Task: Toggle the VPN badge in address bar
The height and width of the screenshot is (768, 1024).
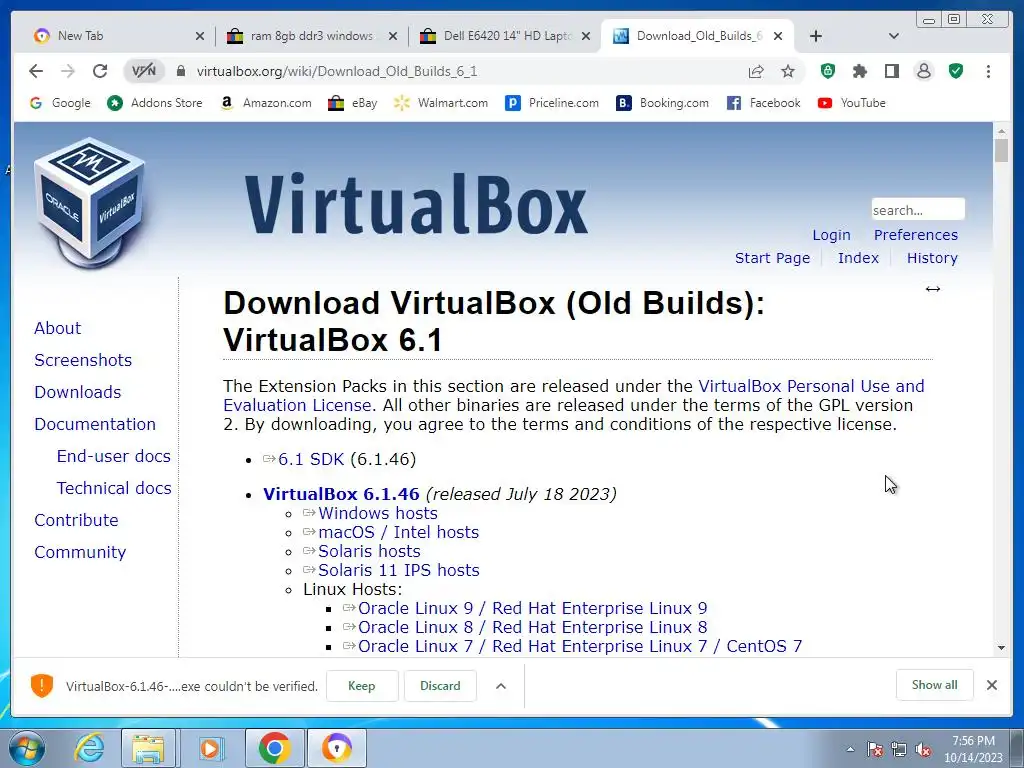Action: pos(144,71)
